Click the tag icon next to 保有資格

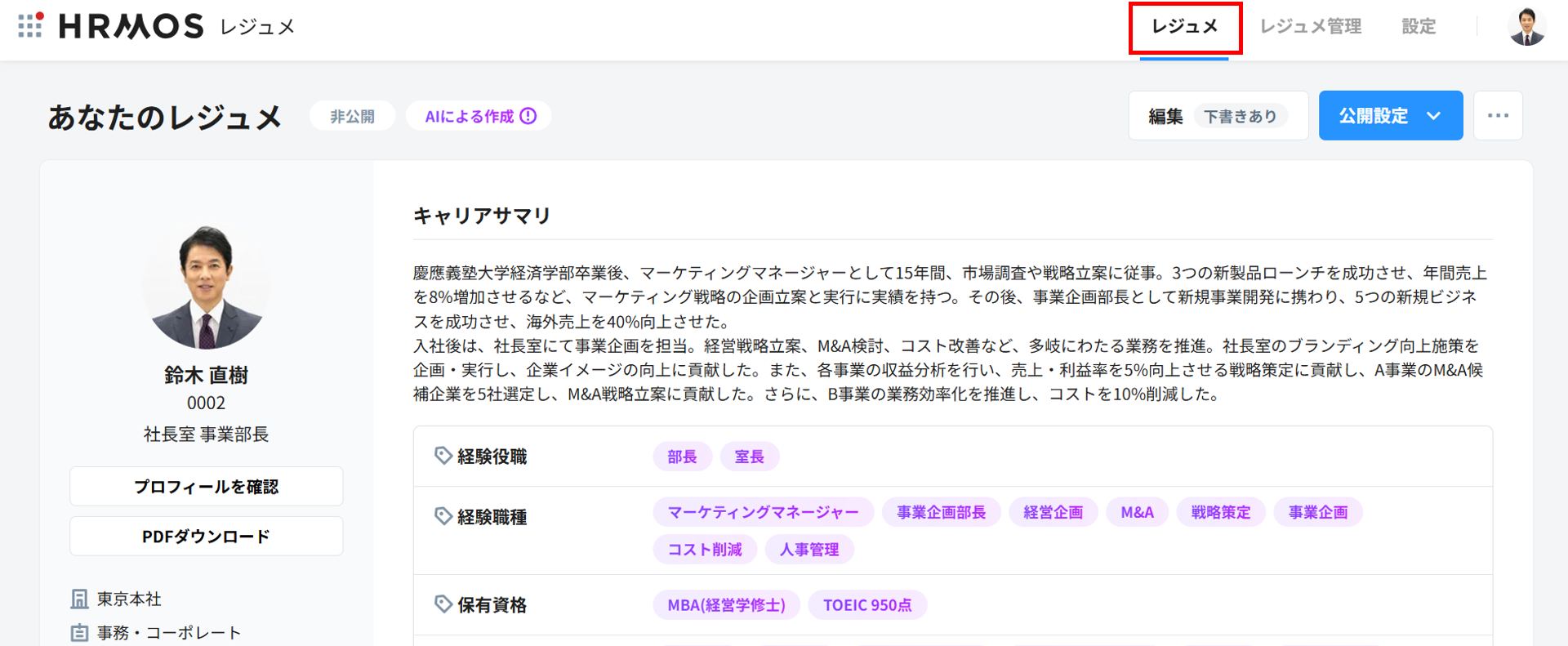(443, 604)
